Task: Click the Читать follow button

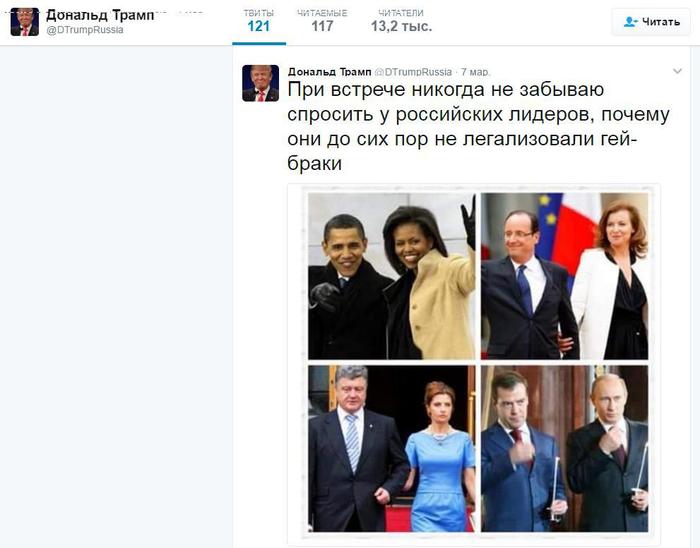Action: pyautogui.click(x=651, y=21)
